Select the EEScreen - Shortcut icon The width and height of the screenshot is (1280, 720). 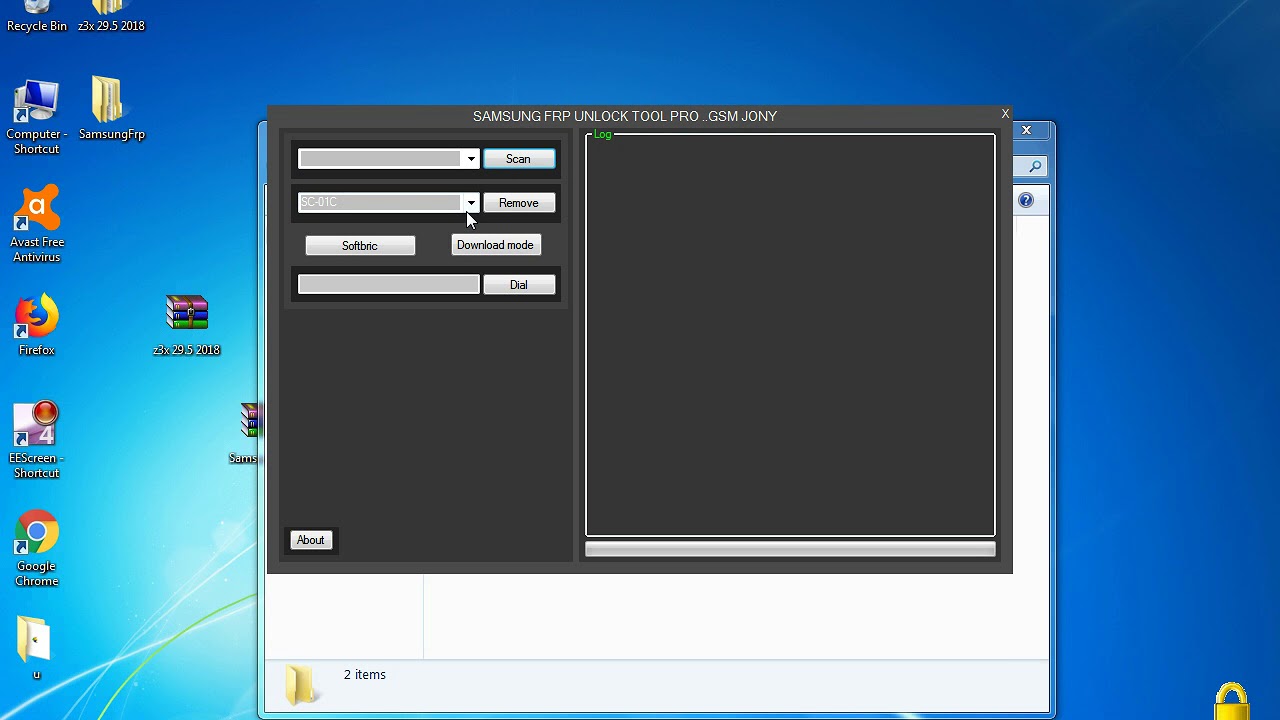tap(37, 441)
